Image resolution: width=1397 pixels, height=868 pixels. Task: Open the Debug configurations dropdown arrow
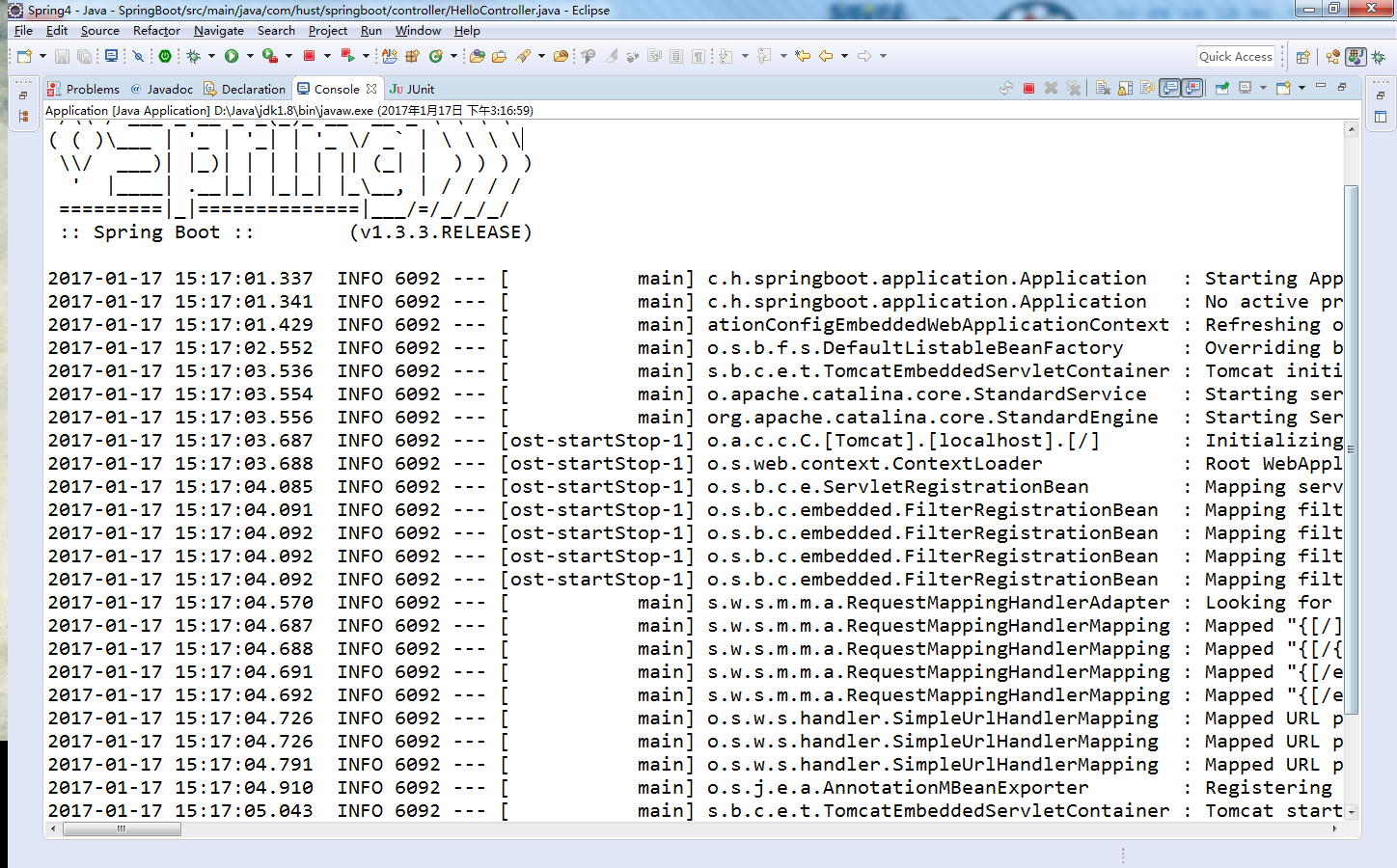click(211, 56)
